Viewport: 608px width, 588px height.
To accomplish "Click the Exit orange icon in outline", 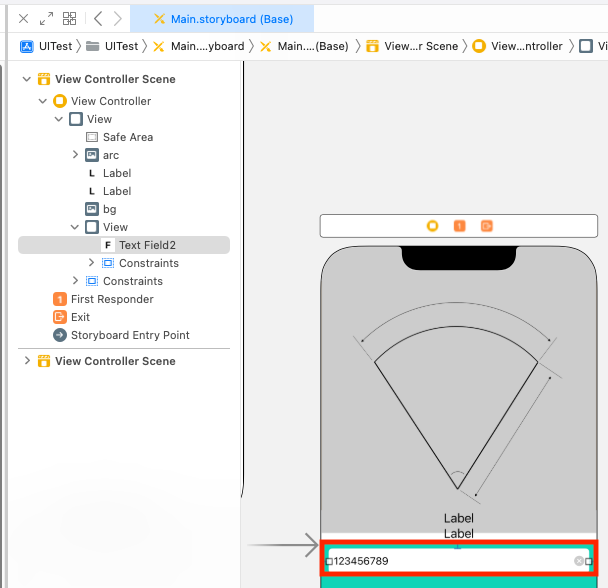I will (x=60, y=317).
